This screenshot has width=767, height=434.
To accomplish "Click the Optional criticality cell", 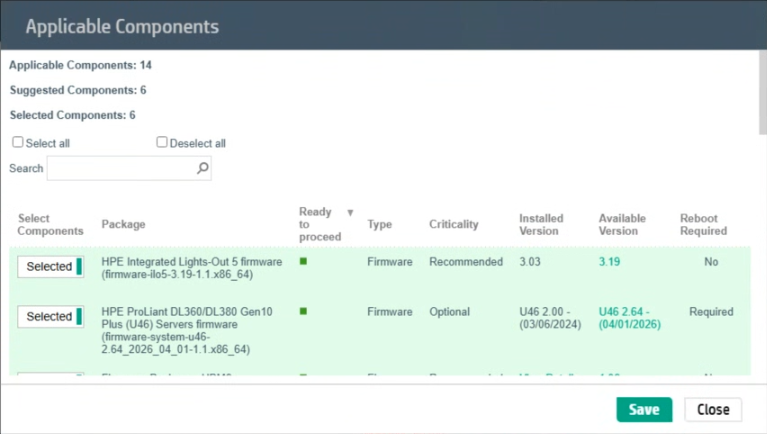I will click(x=449, y=312).
